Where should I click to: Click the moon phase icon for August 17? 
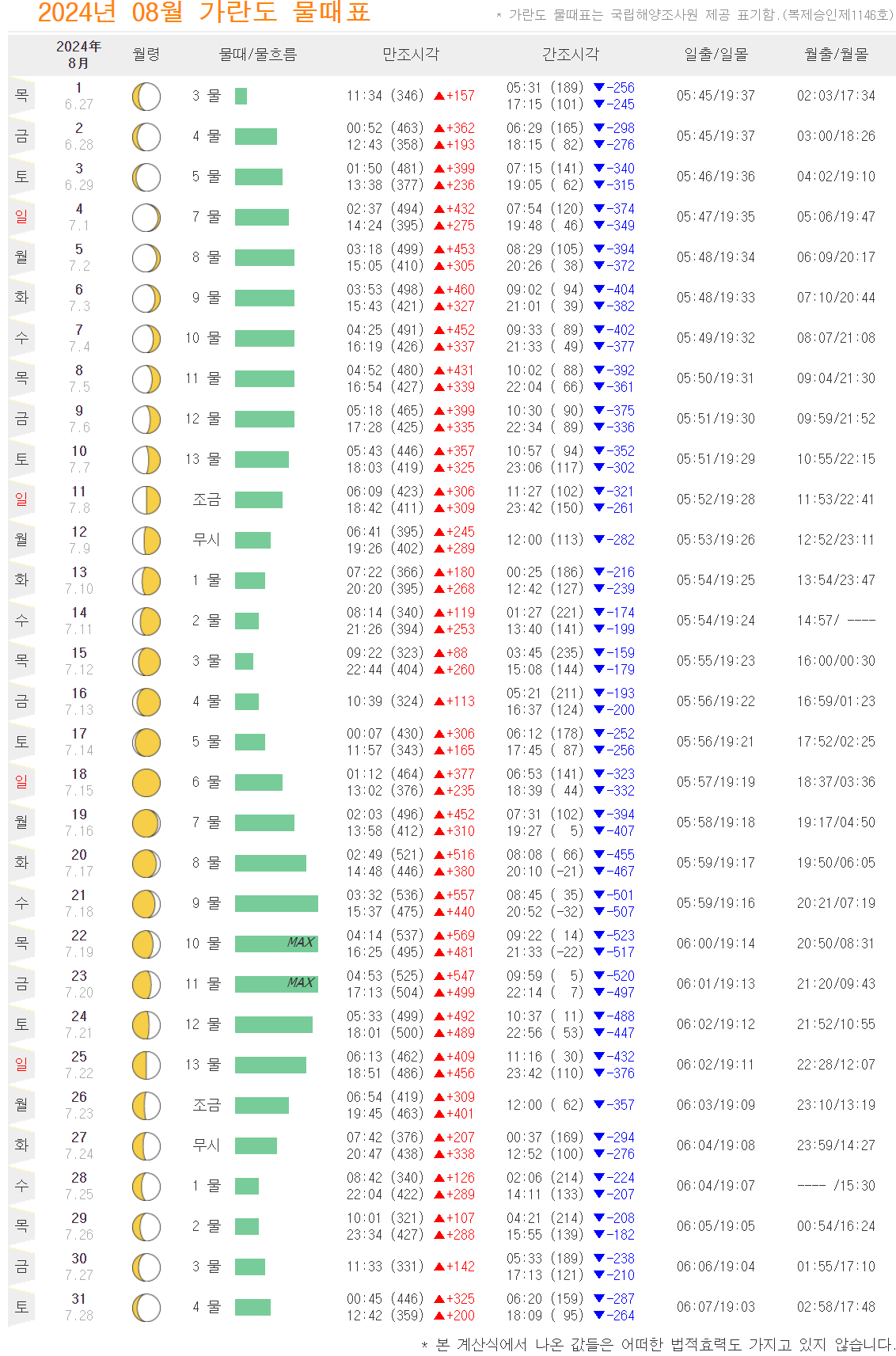[x=146, y=743]
